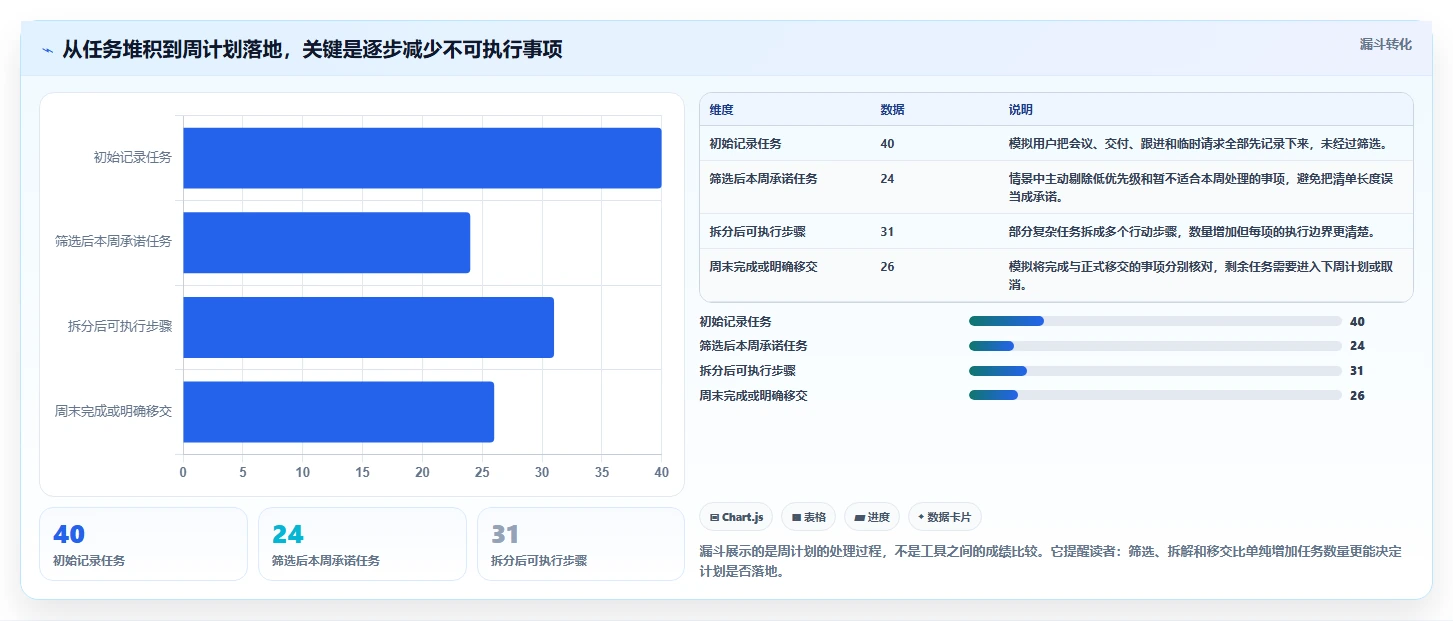Screen dimensions: 1453x621
Task: Click description starting 部分复杂任务拆成
Action: (1192, 231)
